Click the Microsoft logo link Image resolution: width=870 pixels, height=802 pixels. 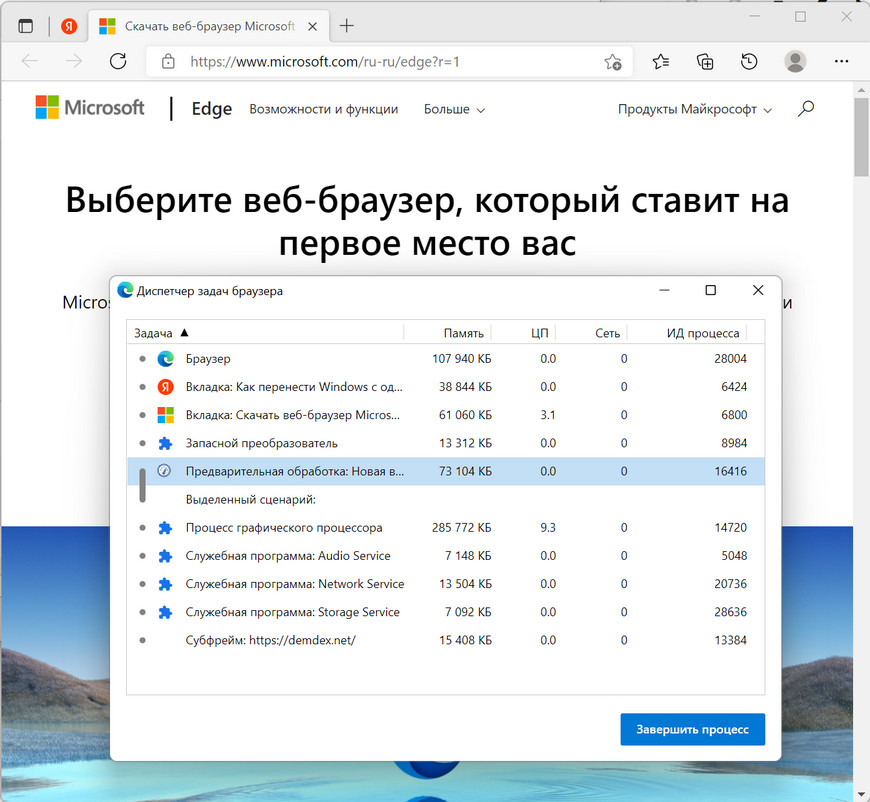click(x=90, y=108)
